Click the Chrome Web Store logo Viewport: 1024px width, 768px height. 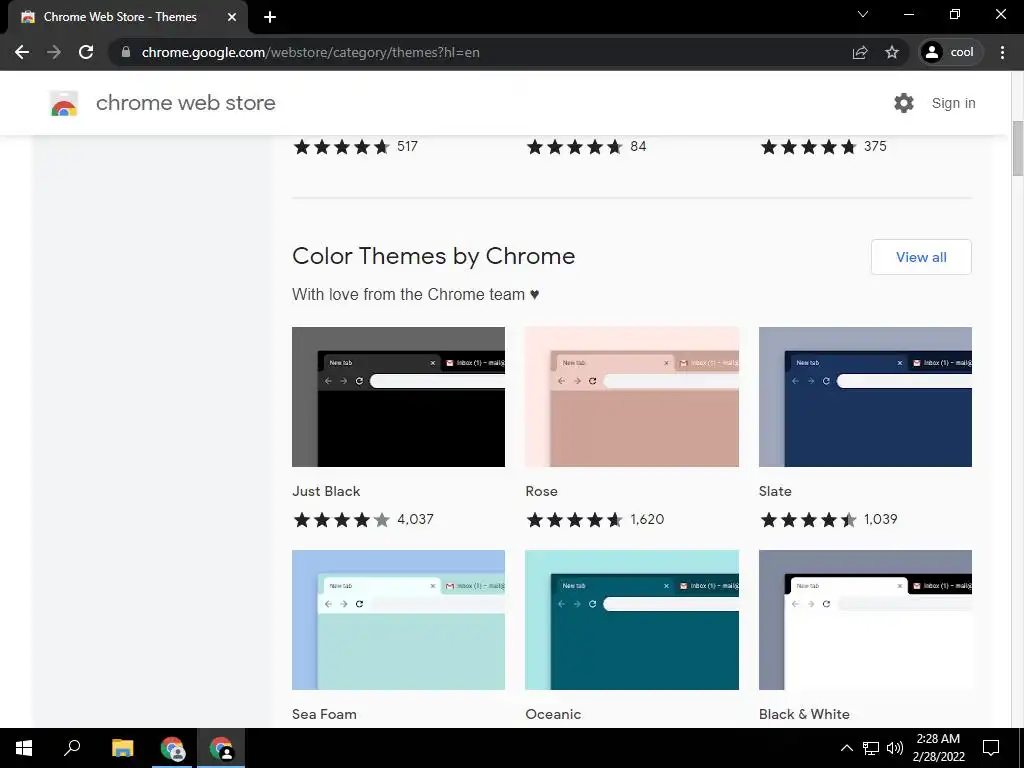pyautogui.click(x=64, y=103)
